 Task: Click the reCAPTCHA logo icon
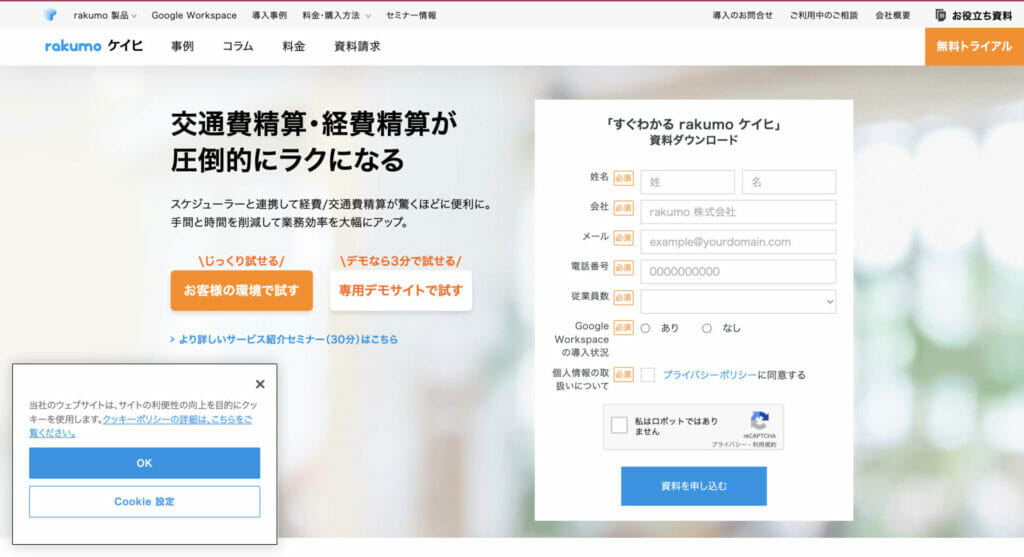pyautogui.click(x=760, y=420)
